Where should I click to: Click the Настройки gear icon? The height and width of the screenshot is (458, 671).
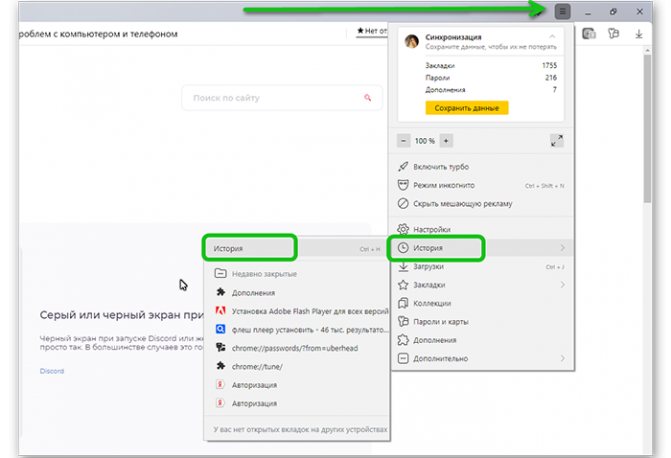[403, 229]
